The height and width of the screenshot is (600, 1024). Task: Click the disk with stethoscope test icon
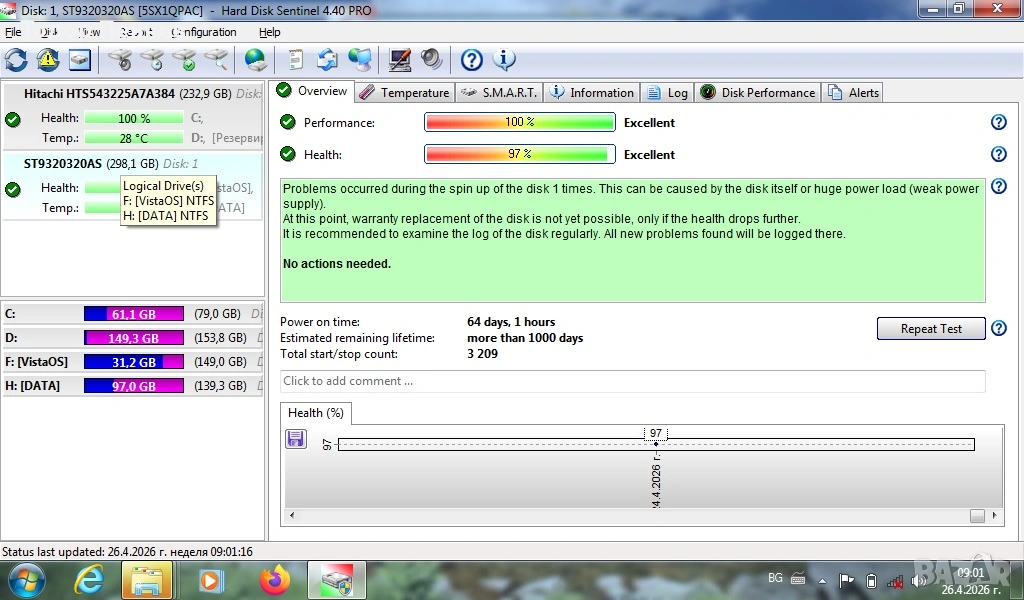click(x=120, y=60)
